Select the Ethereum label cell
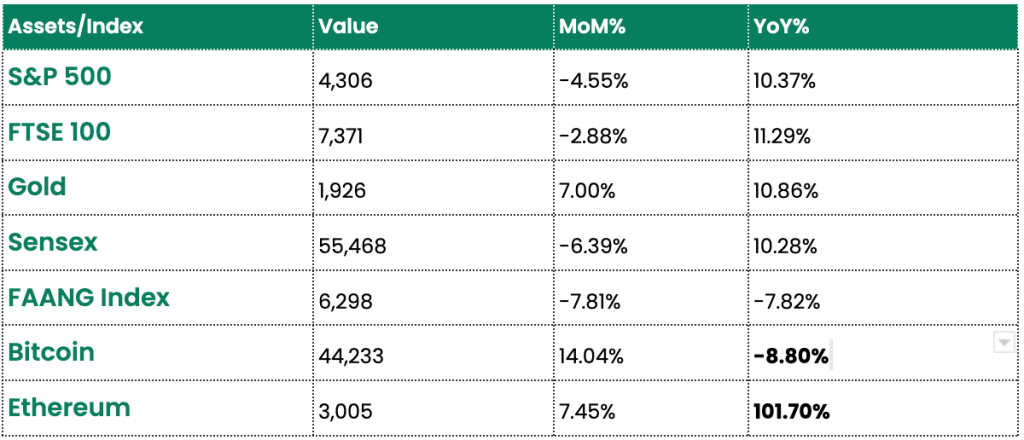 click(x=159, y=408)
